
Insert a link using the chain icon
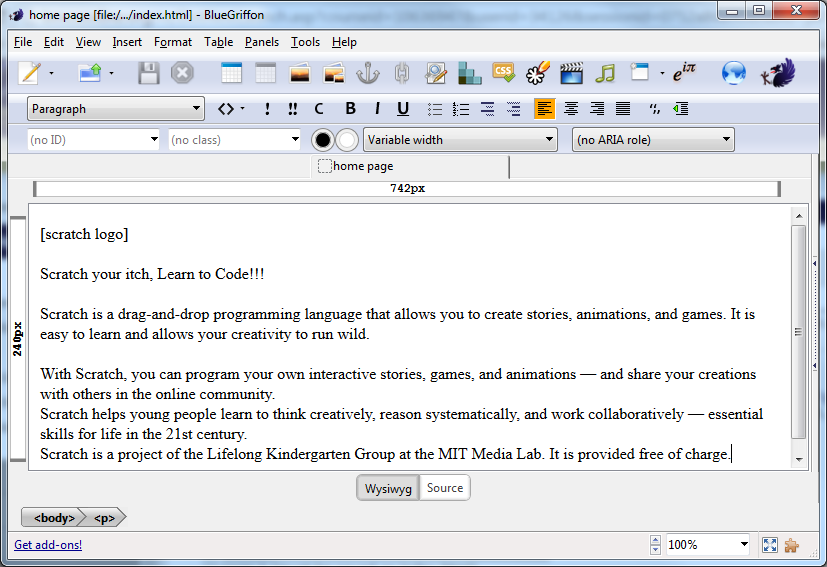pyautogui.click(x=402, y=73)
